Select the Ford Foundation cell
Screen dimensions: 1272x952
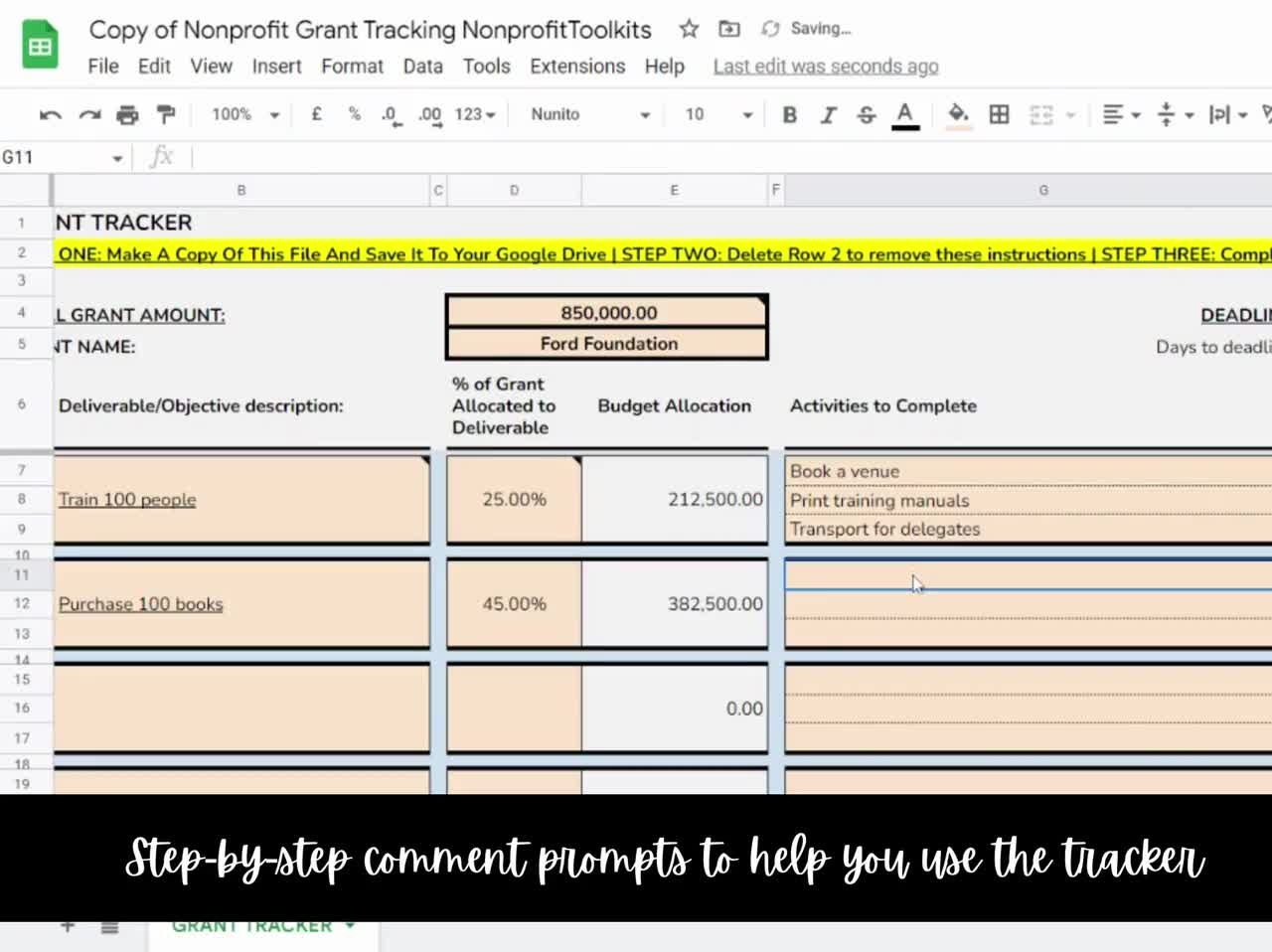click(x=607, y=344)
